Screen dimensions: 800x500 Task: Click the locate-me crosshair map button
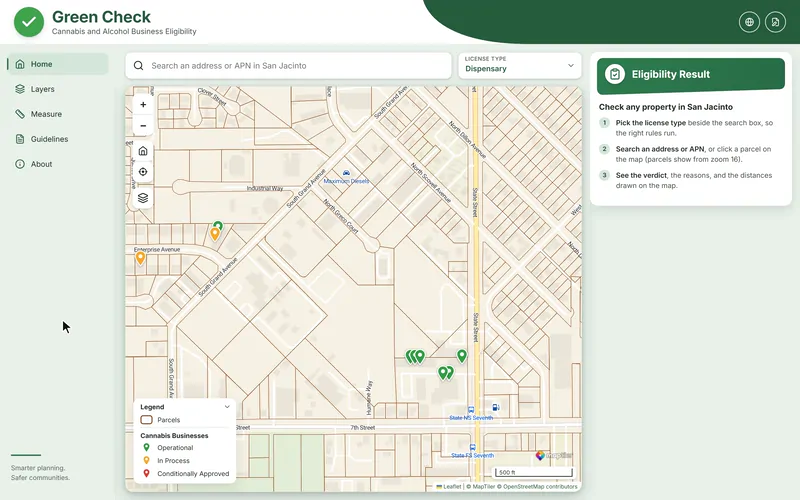point(143,172)
